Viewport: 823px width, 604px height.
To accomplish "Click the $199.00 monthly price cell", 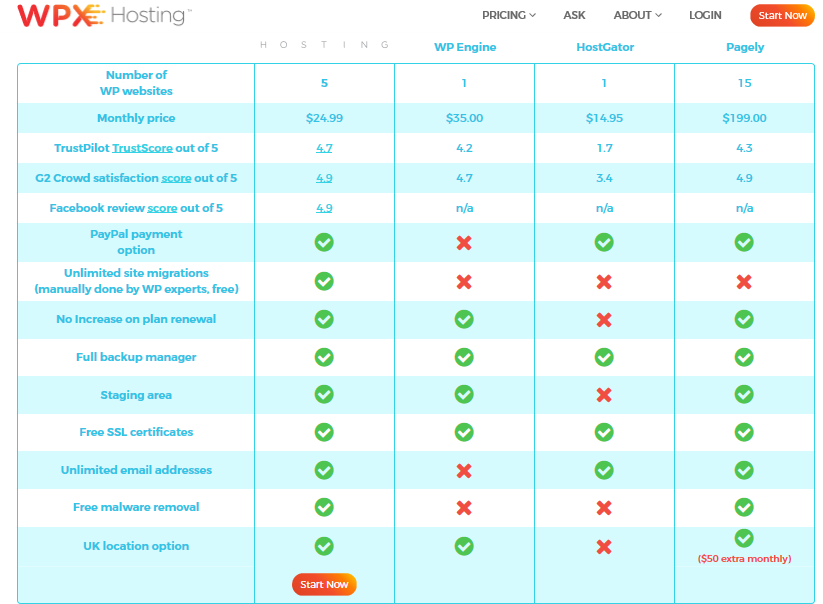I will pos(744,118).
